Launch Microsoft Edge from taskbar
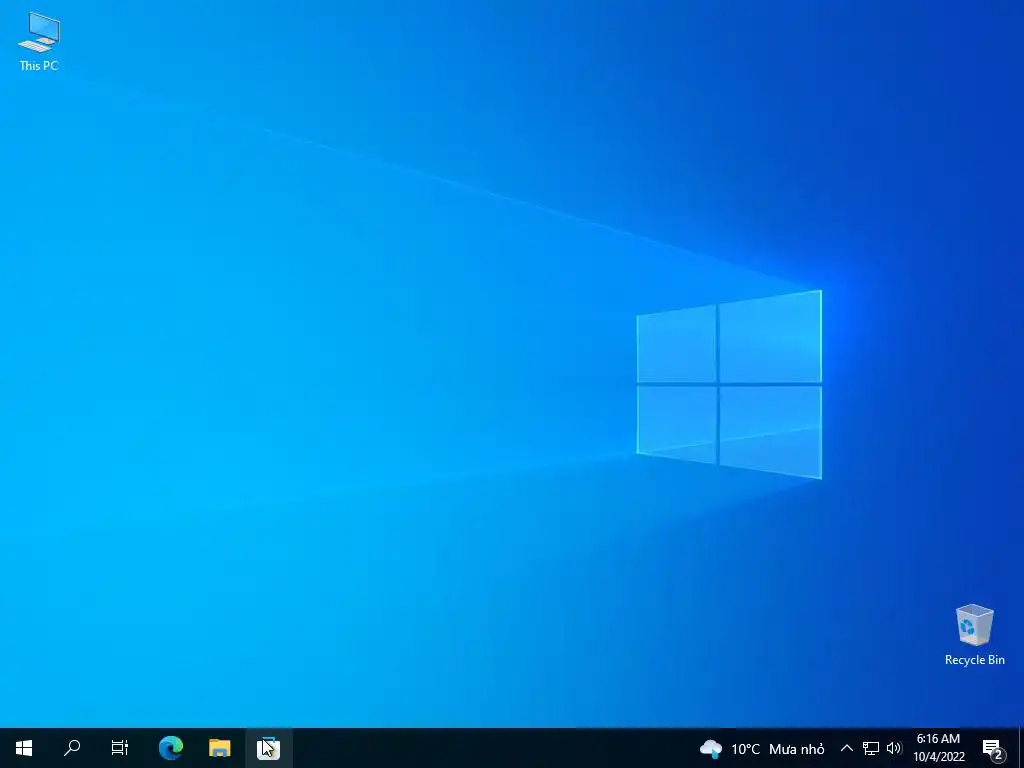This screenshot has width=1024, height=768. click(x=171, y=748)
